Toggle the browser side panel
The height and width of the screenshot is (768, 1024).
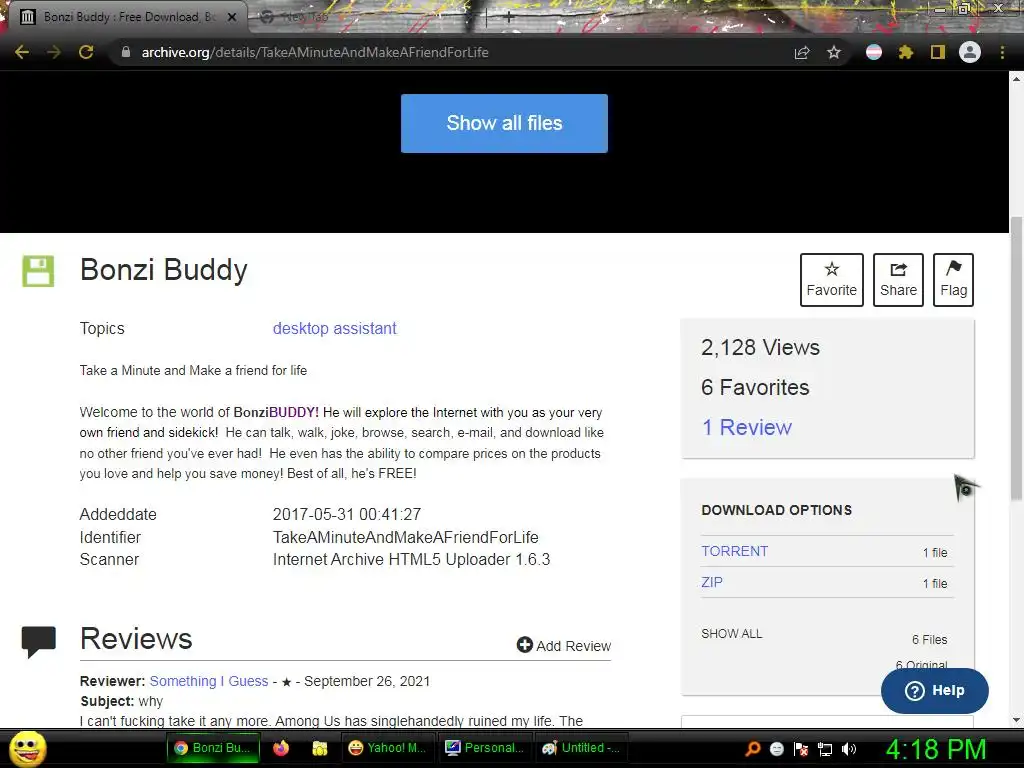(x=938, y=52)
